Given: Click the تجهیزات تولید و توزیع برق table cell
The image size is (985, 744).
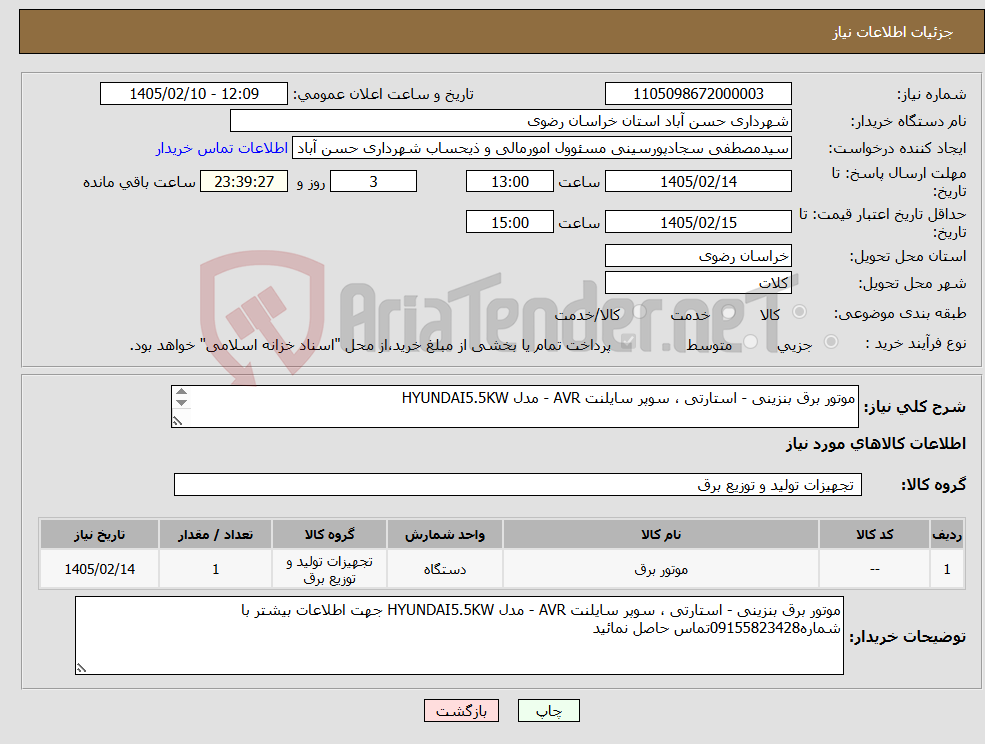Looking at the screenshot, I should (x=329, y=569).
